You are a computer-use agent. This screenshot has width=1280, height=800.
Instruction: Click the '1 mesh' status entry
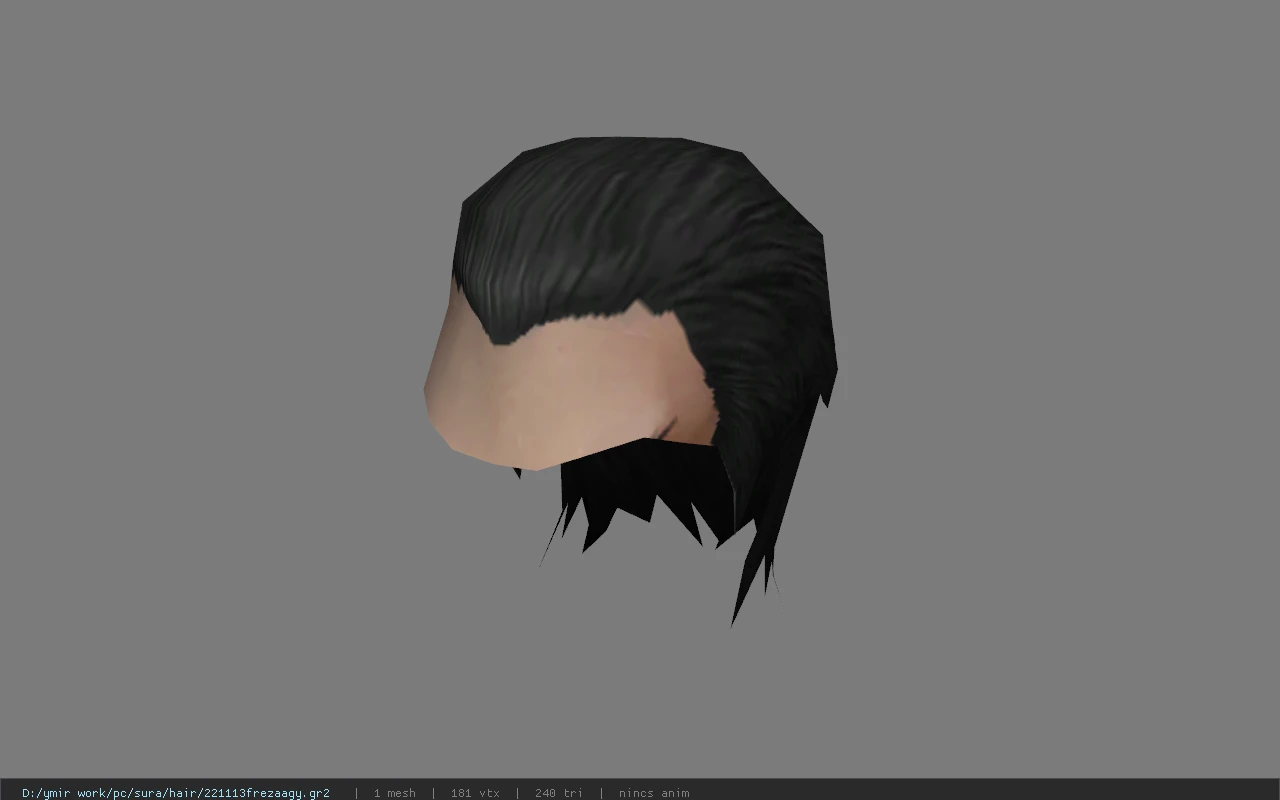[394, 793]
